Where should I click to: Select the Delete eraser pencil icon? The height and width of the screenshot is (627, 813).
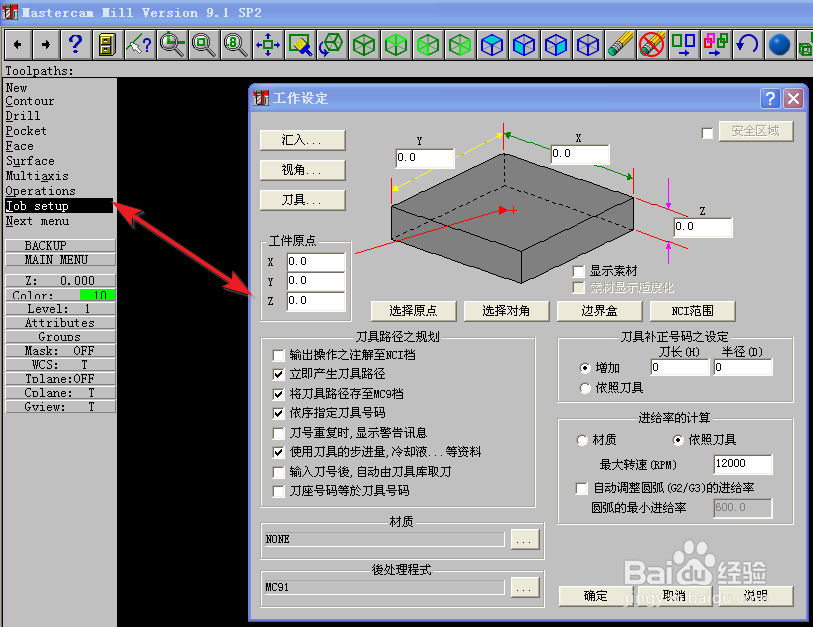point(621,45)
